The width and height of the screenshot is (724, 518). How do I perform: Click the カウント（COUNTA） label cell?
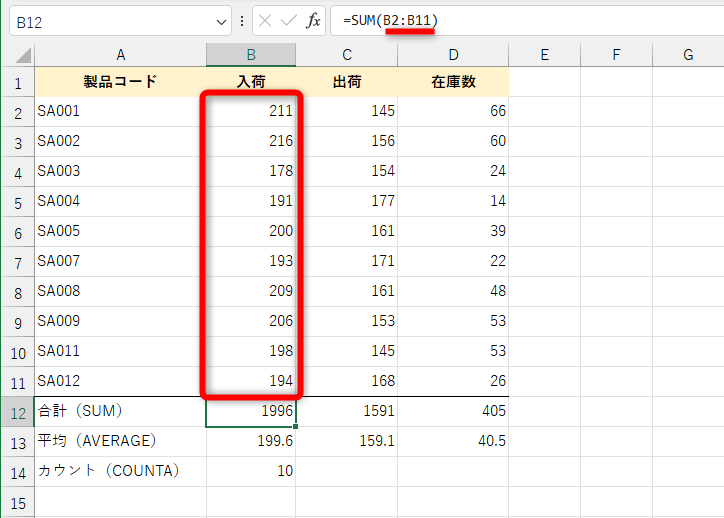(x=121, y=471)
